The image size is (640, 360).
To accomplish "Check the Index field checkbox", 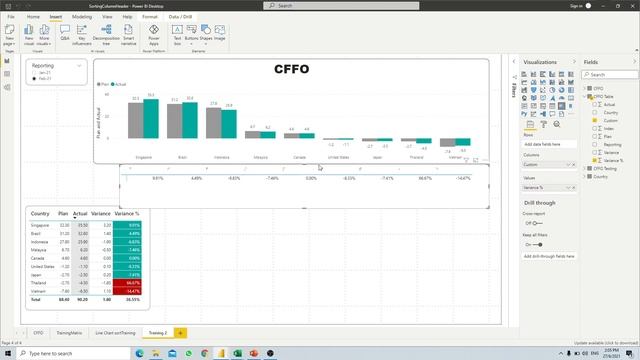I will click(x=595, y=128).
